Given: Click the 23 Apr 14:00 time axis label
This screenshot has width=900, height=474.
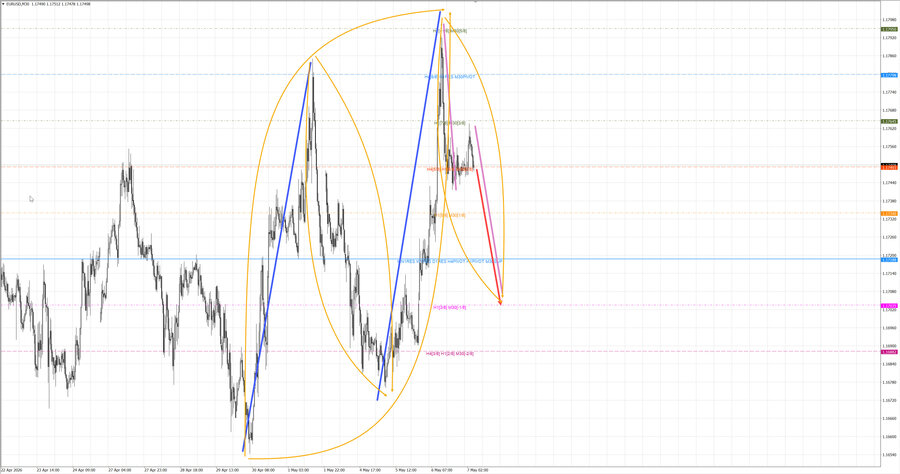Looking at the screenshot, I should tap(48, 470).
